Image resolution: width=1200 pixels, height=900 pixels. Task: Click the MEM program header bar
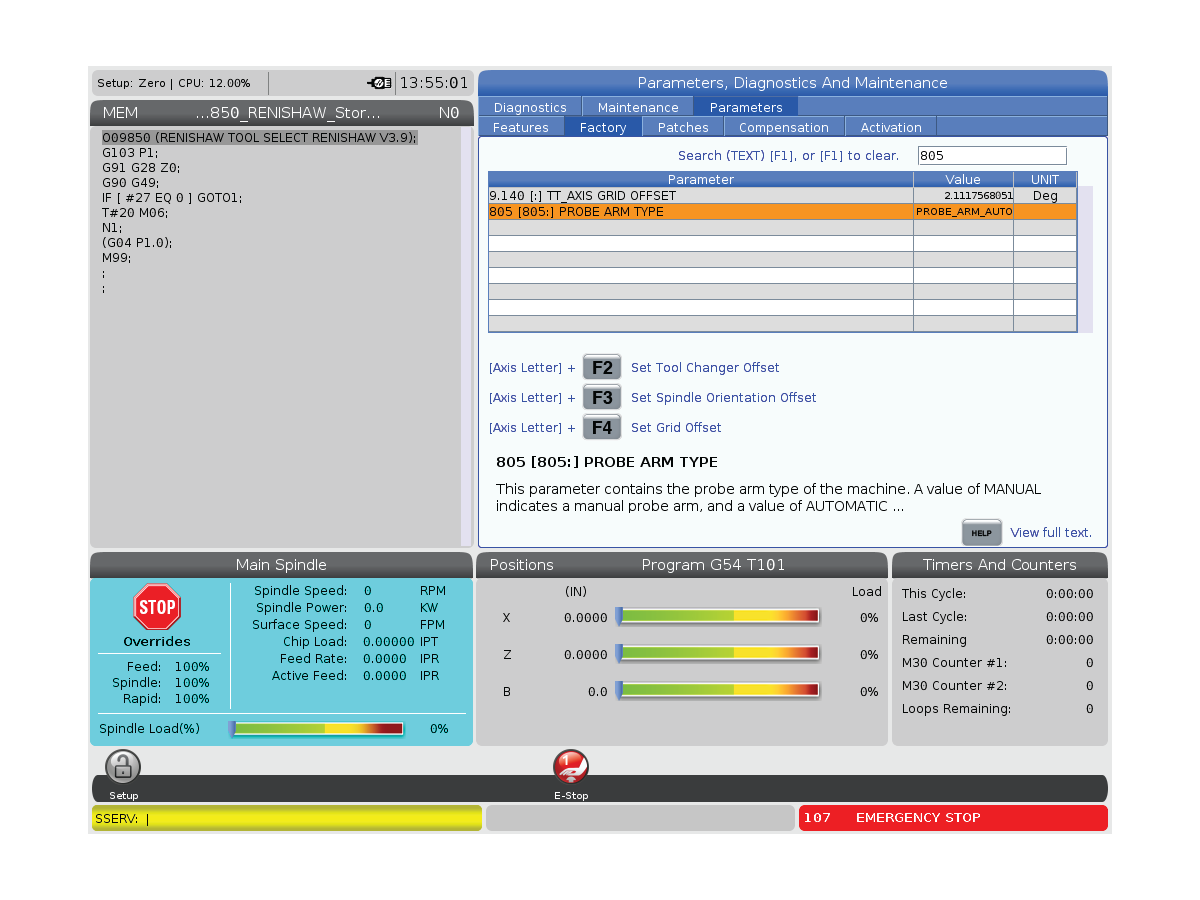(281, 112)
